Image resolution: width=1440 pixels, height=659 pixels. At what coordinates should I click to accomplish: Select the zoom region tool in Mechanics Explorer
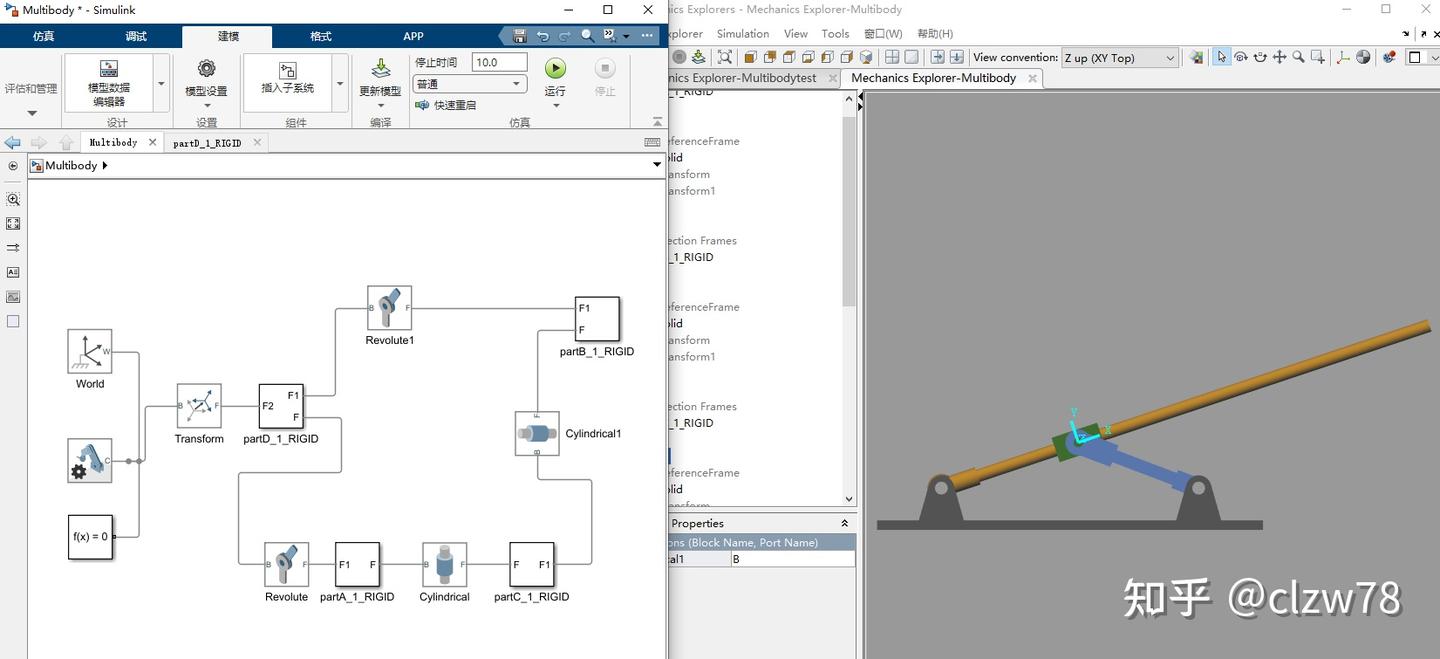tap(1318, 57)
